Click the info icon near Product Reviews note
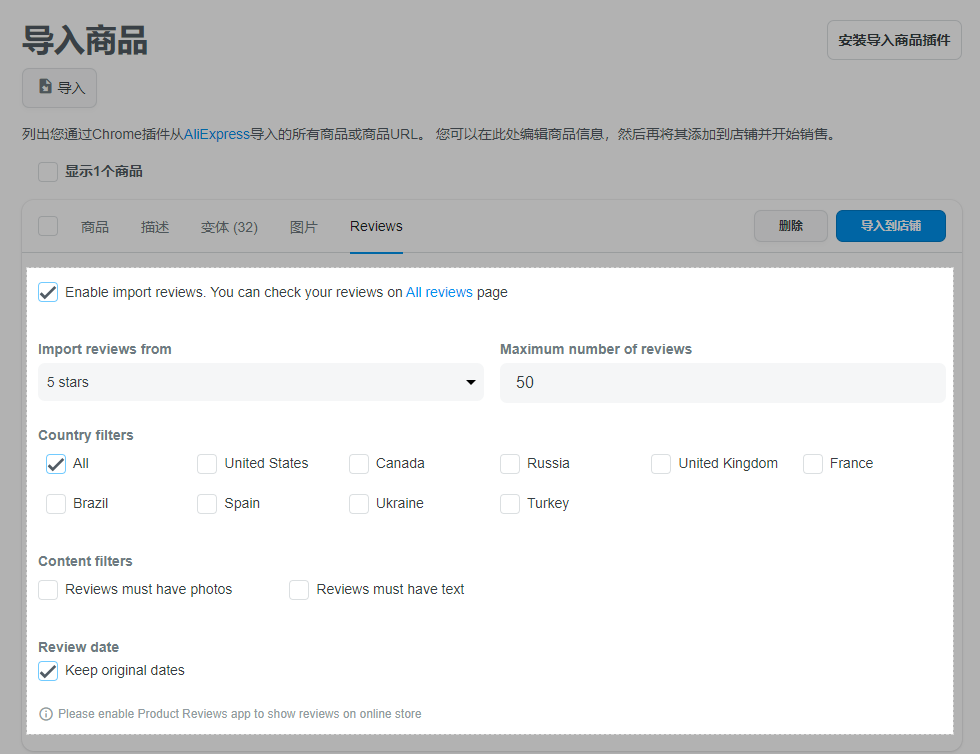The image size is (980, 754). click(46, 714)
